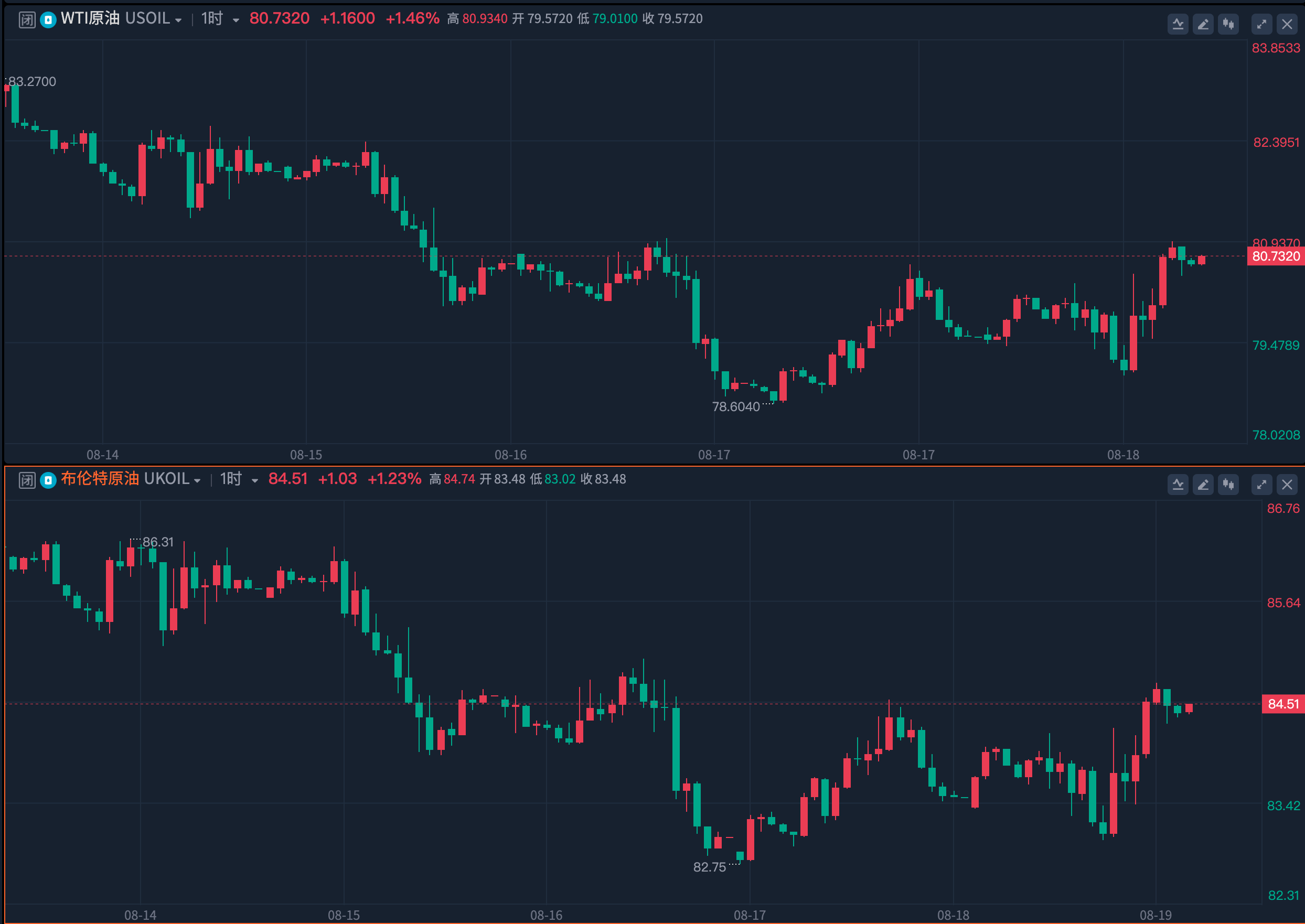This screenshot has width=1305, height=924.
Task: Click the +1.23% change value in the Brent header
Action: (394, 478)
